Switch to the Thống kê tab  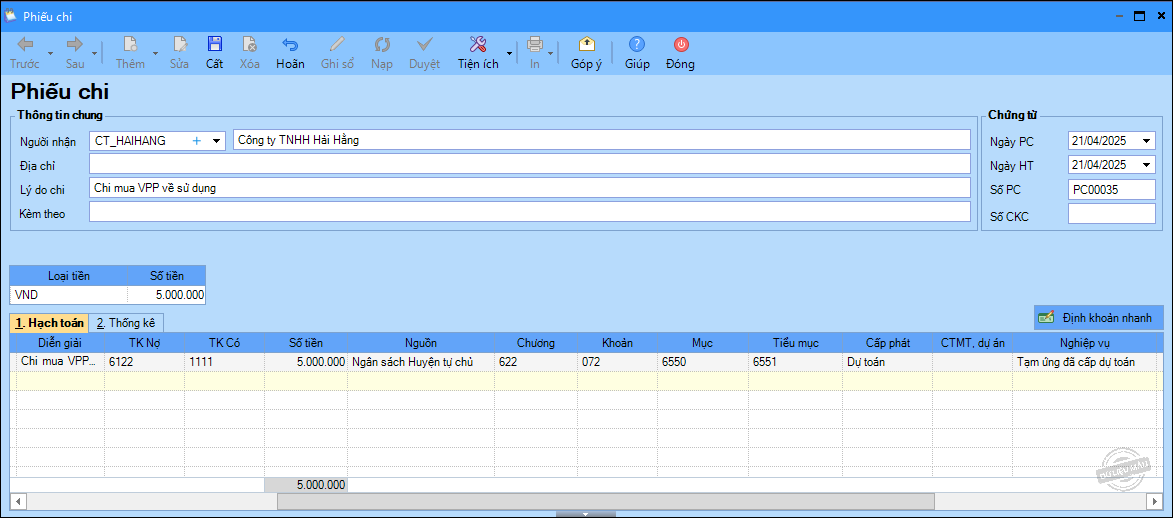tap(126, 323)
